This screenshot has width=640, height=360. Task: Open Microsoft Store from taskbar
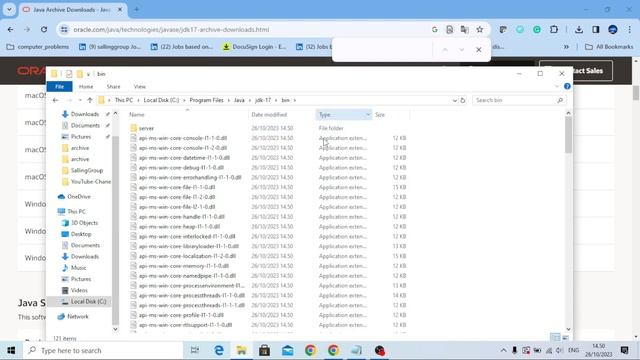[264, 350]
